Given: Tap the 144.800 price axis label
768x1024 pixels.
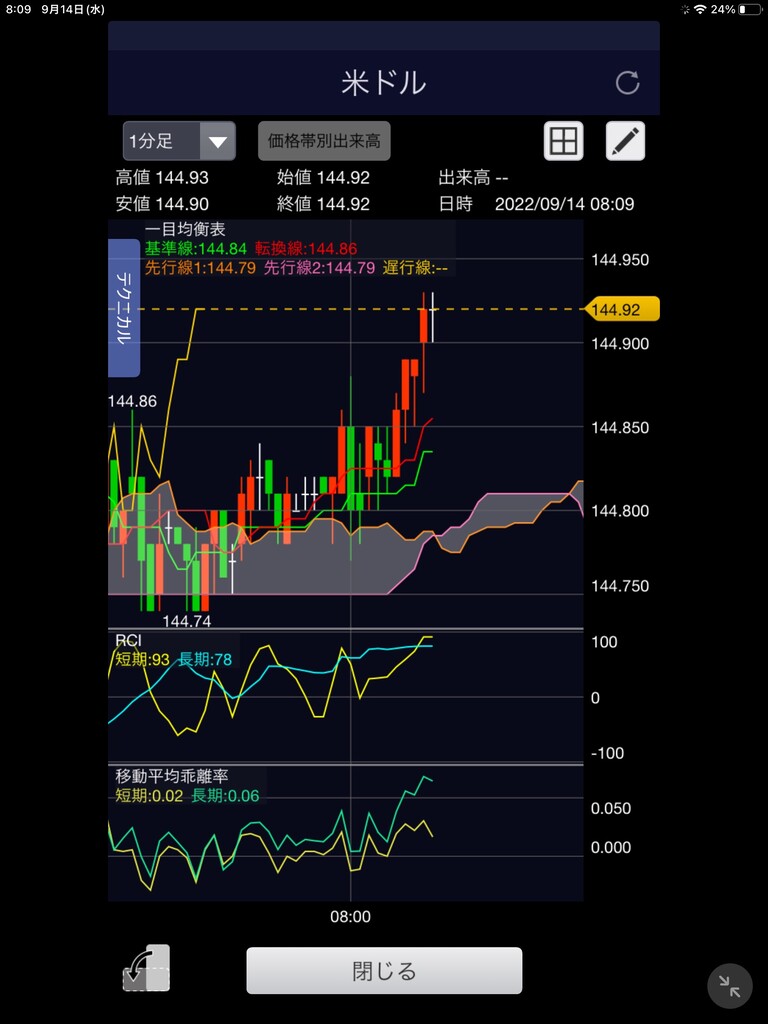Looking at the screenshot, I should 620,511.
